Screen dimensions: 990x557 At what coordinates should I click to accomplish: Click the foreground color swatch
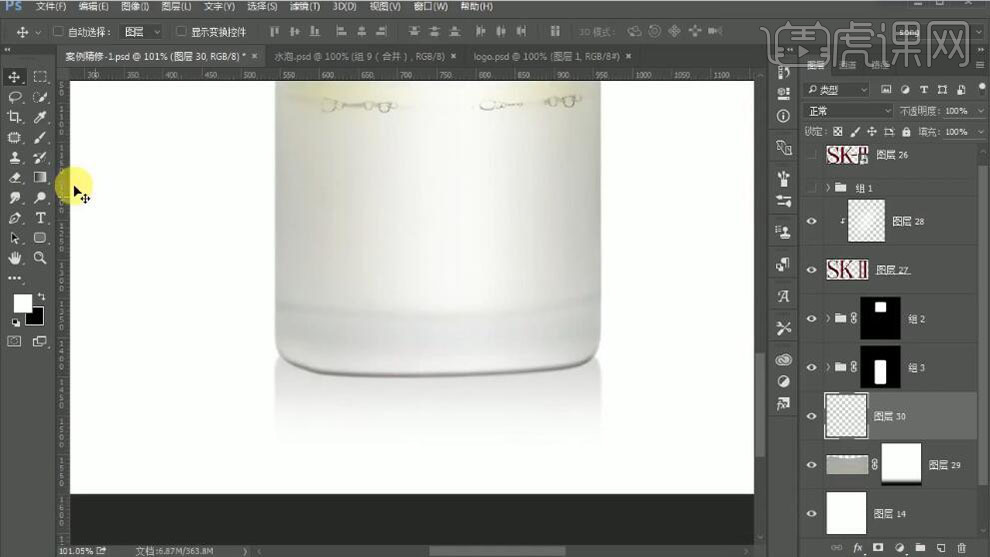click(x=23, y=303)
